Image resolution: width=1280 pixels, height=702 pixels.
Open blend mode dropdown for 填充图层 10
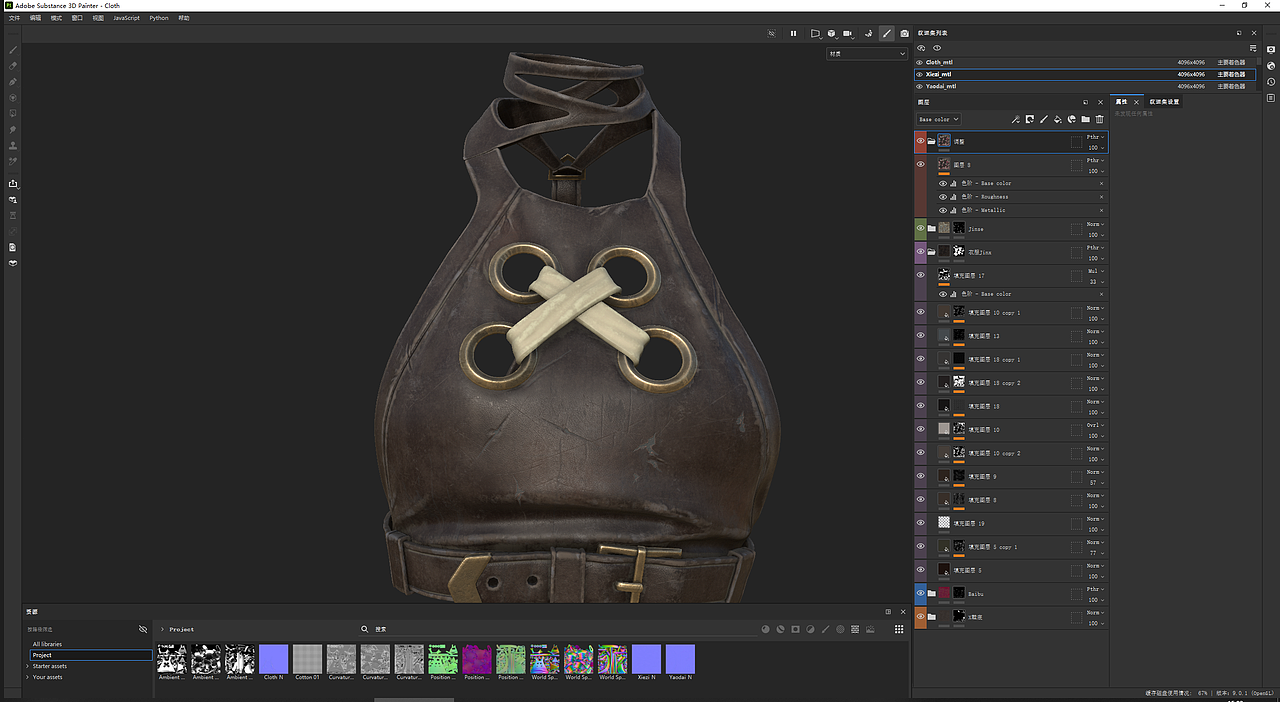tap(1095, 425)
